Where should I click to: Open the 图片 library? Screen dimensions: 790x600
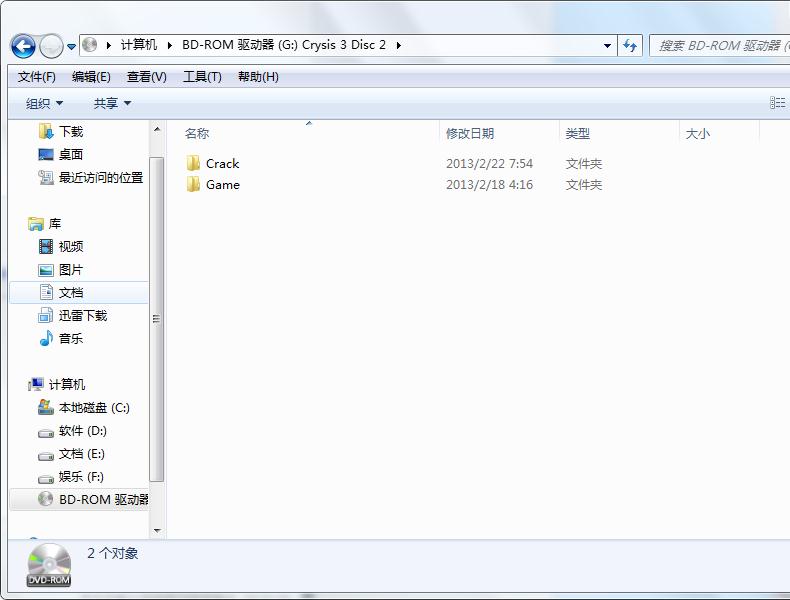point(70,270)
